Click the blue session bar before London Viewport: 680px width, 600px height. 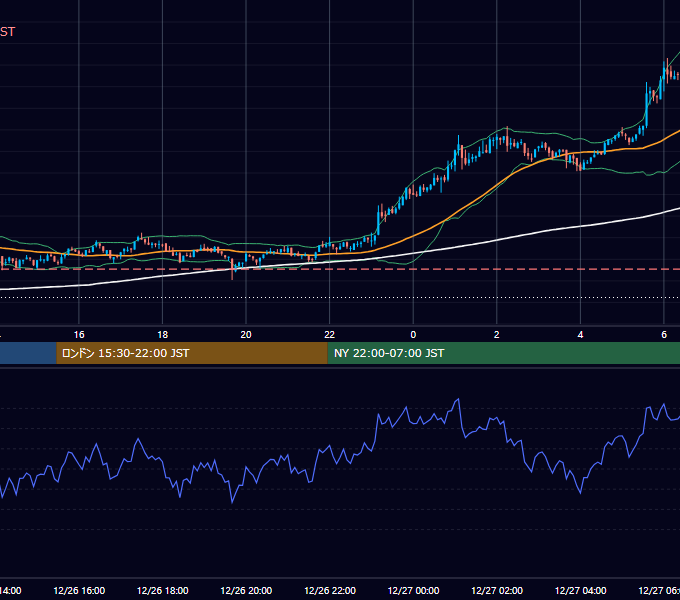coord(28,353)
